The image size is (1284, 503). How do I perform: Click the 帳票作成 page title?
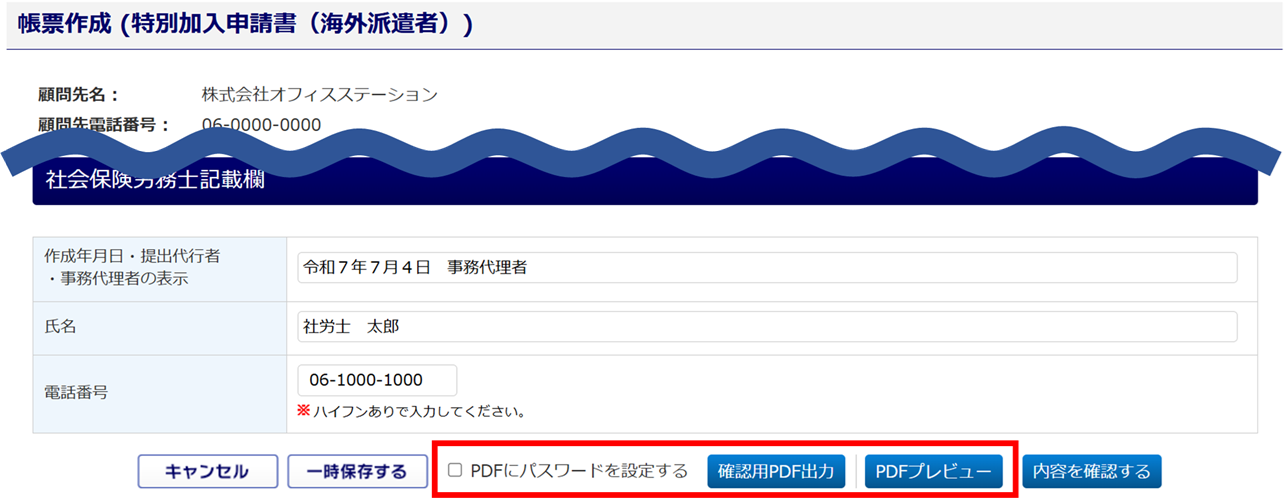(x=245, y=25)
